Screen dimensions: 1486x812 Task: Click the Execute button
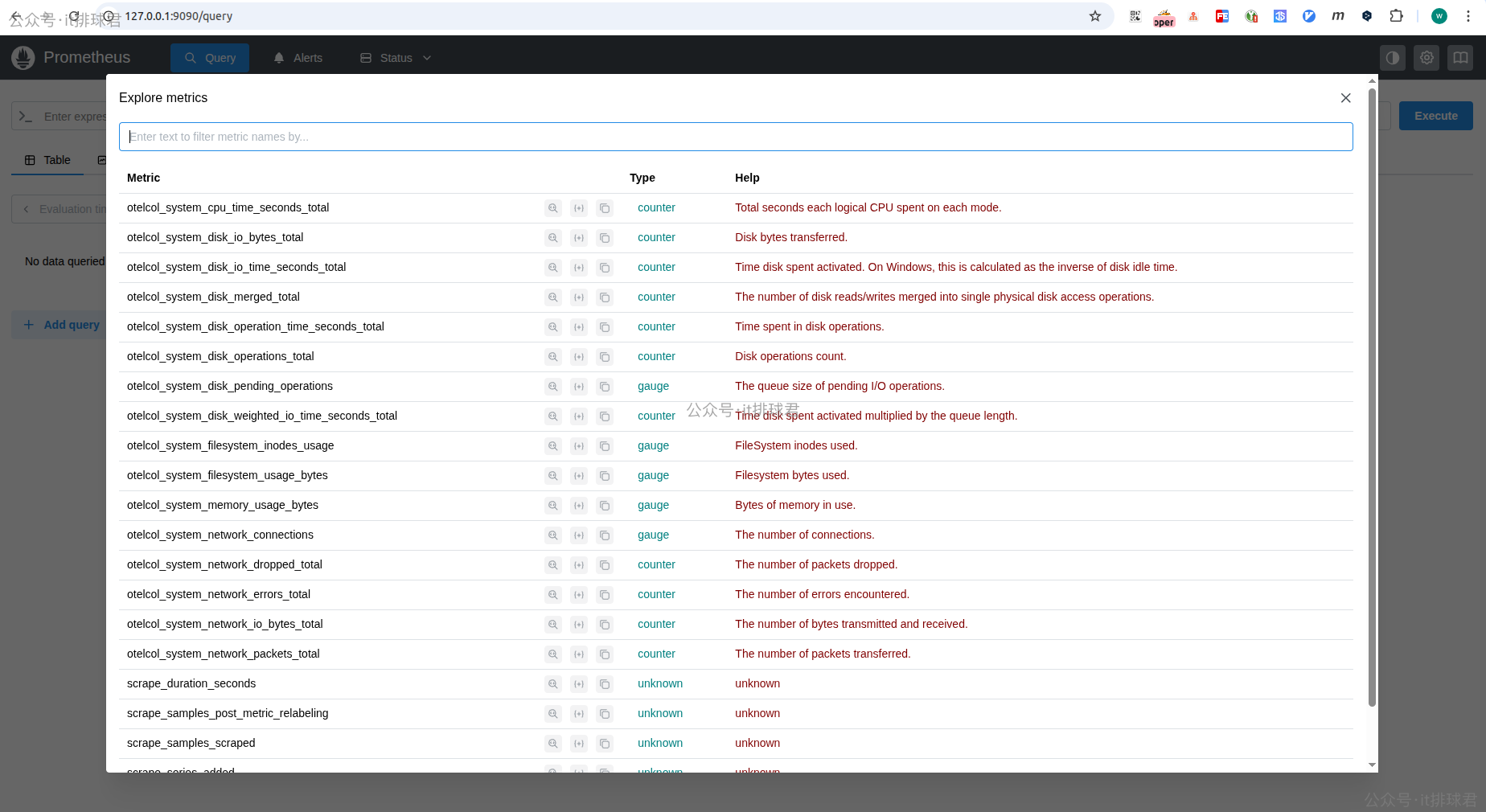tap(1436, 116)
